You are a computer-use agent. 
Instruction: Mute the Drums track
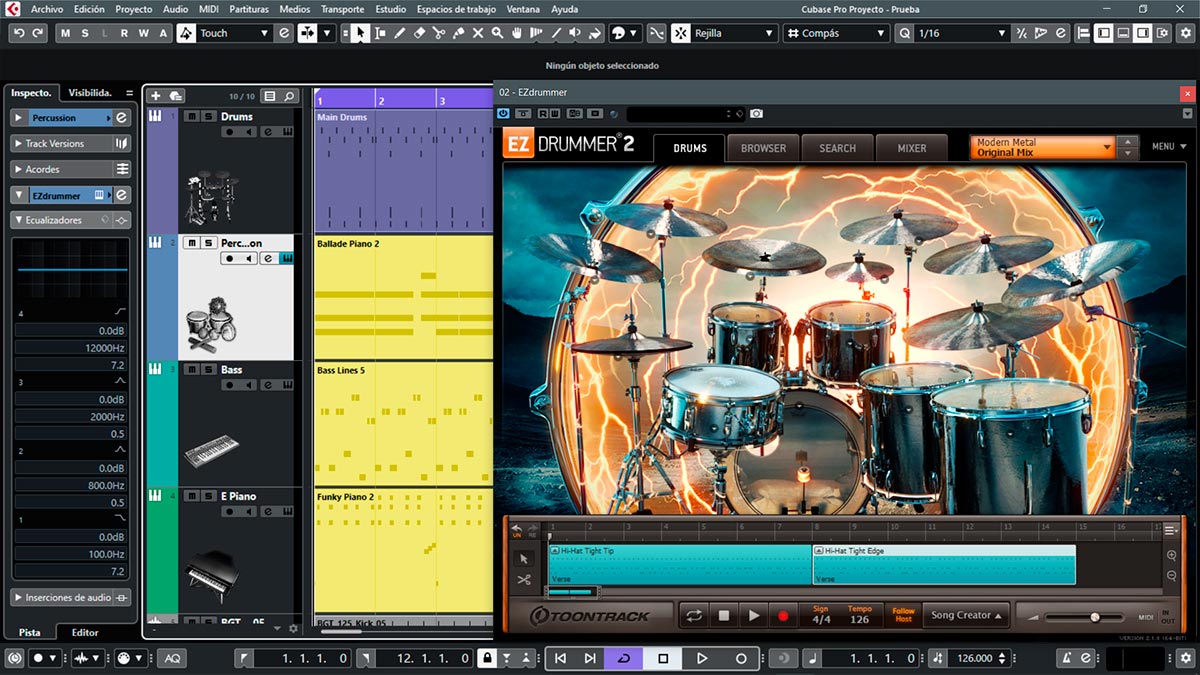[191, 116]
